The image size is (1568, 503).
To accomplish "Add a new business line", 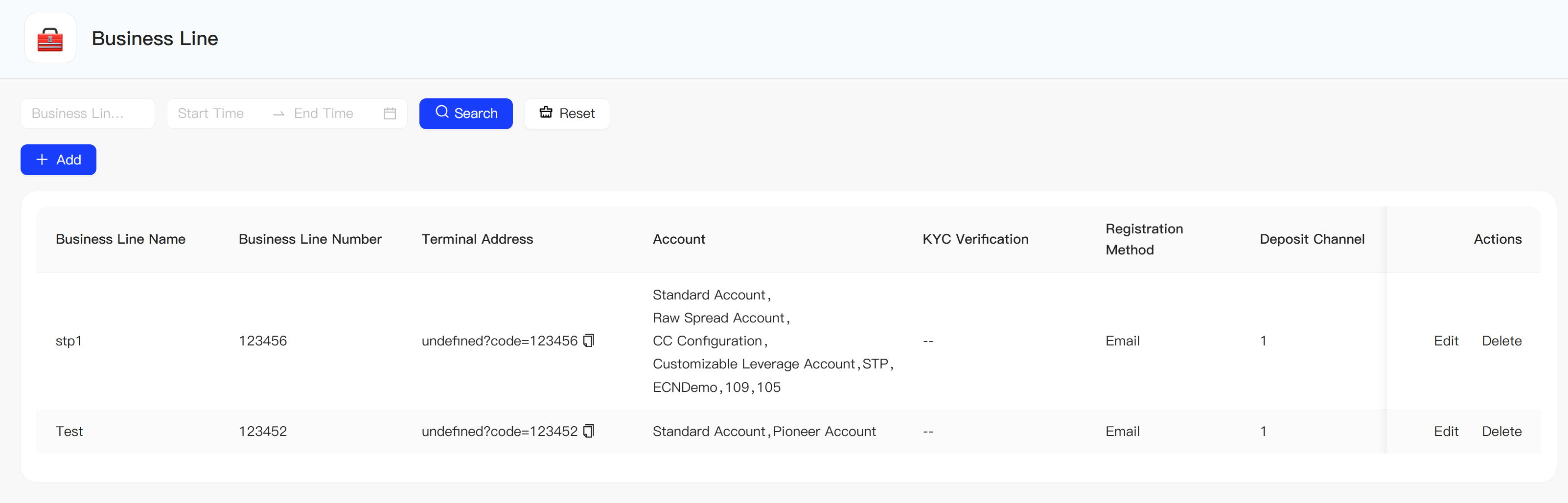I will pos(58,160).
